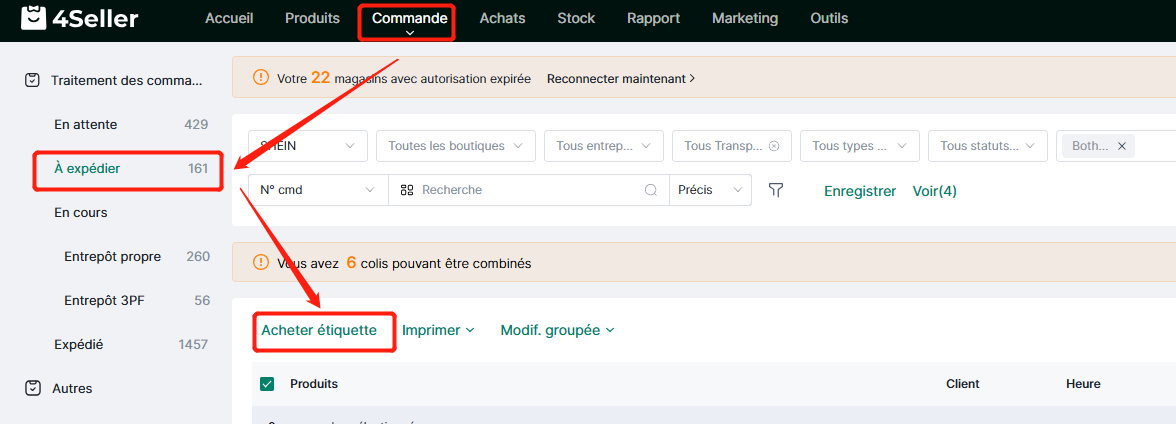The height and width of the screenshot is (424, 1176).
Task: Click the Acheter étiquette button
Action: pyautogui.click(x=319, y=330)
